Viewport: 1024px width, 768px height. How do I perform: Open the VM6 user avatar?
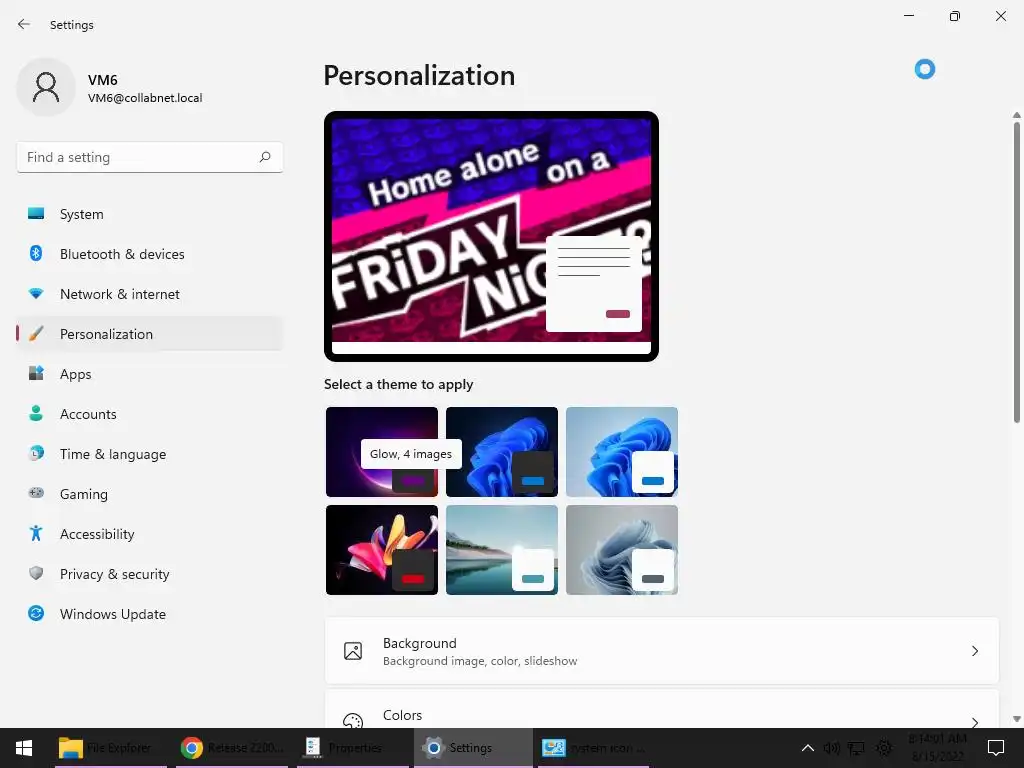[x=46, y=87]
